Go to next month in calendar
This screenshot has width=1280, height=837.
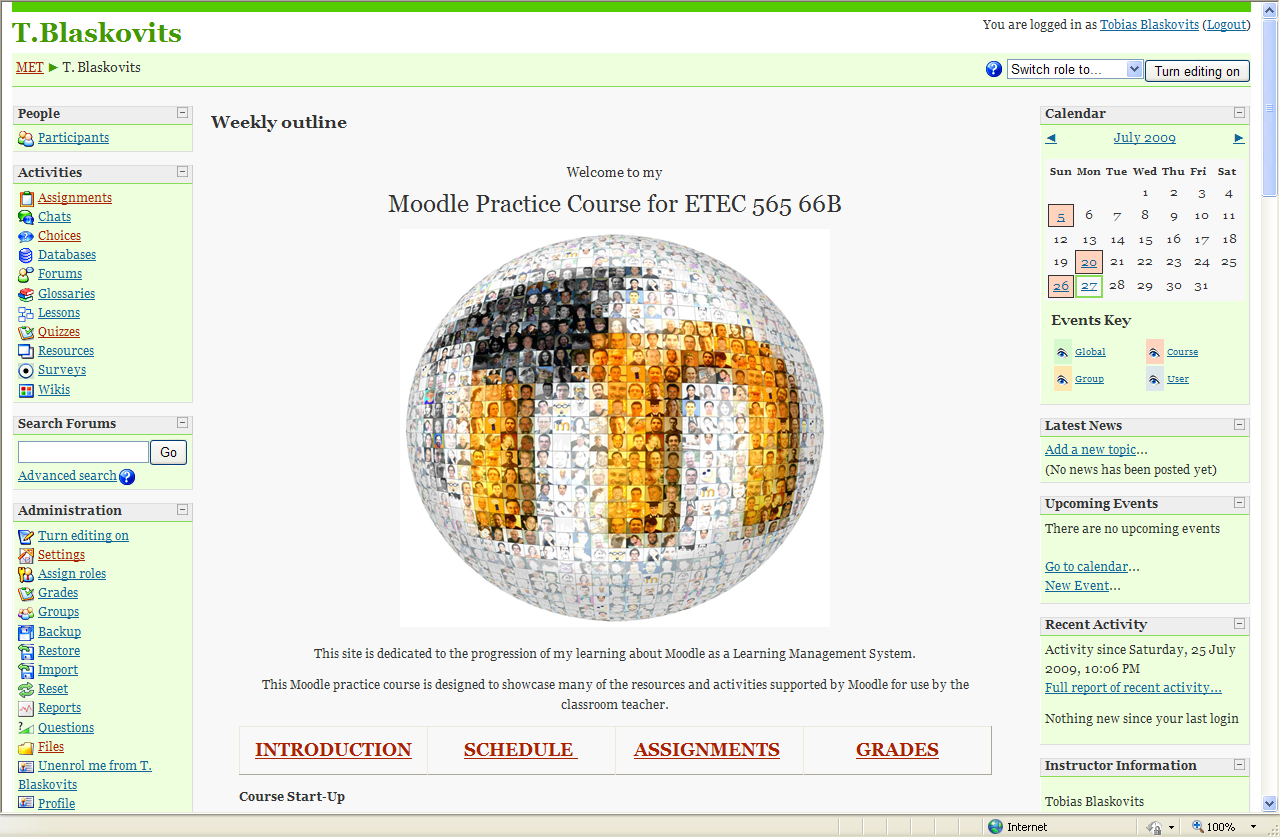[x=1239, y=138]
